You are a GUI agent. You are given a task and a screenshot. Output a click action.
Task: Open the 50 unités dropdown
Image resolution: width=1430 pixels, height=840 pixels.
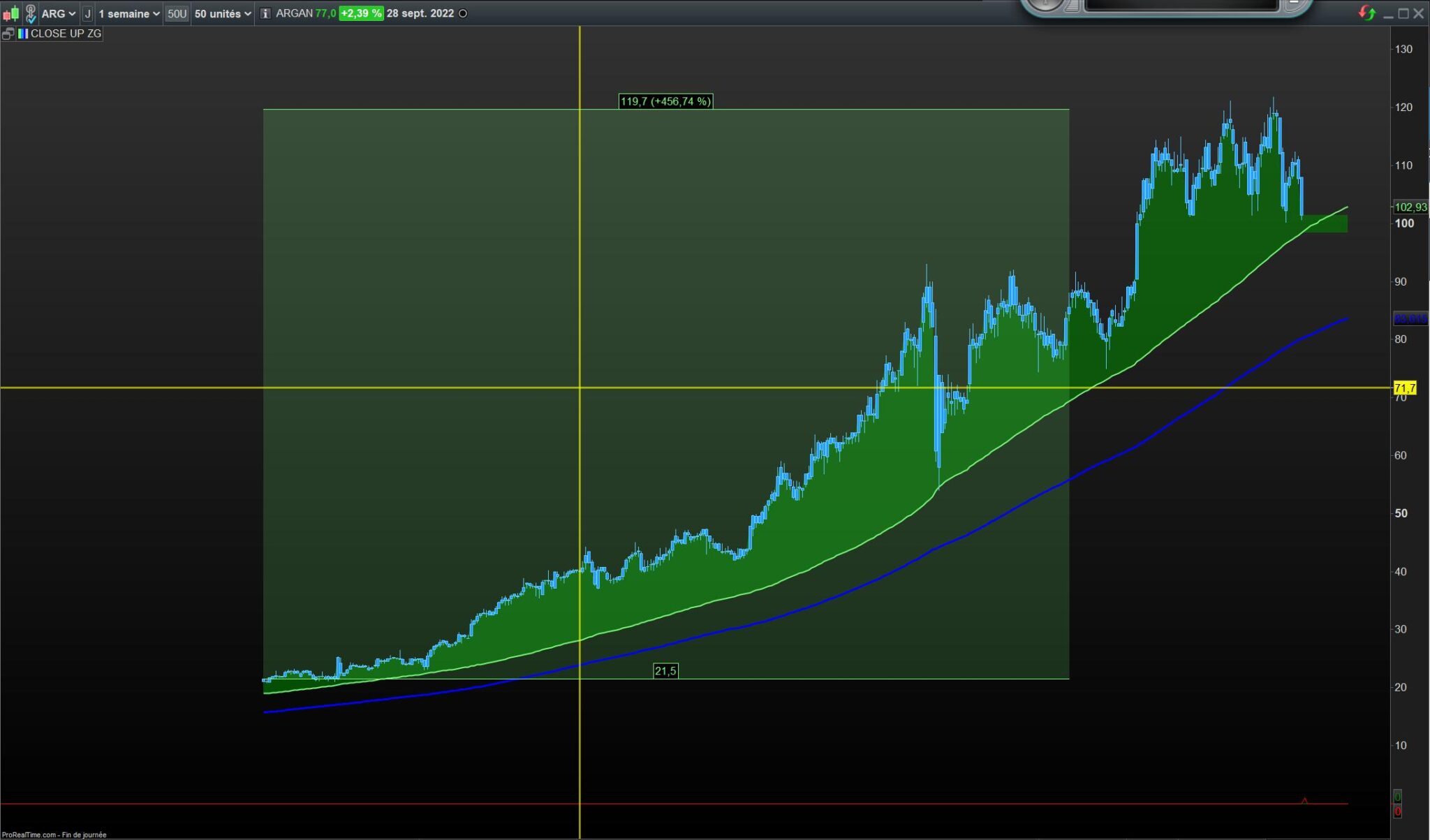click(x=223, y=13)
